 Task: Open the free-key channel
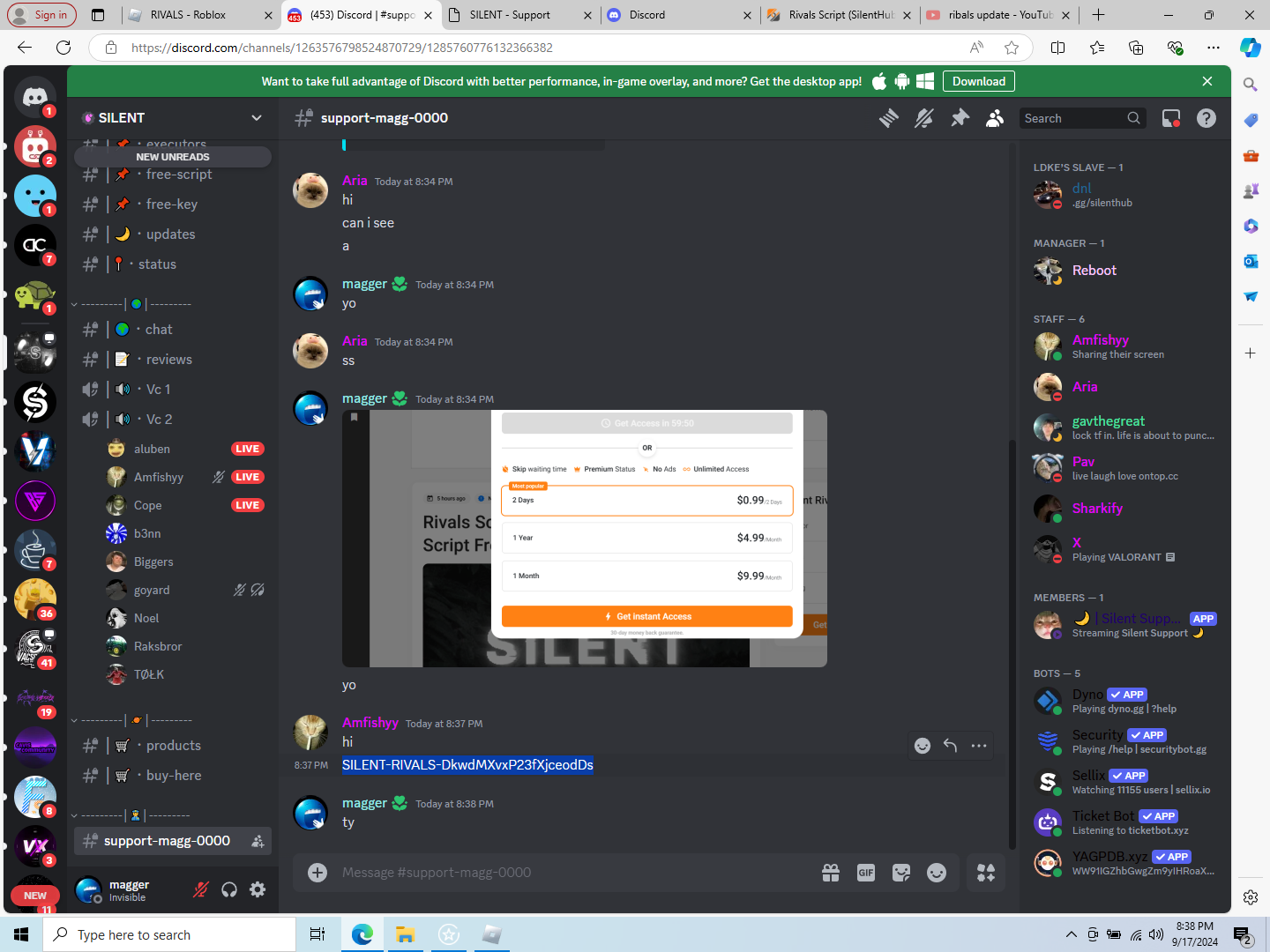tap(173, 205)
